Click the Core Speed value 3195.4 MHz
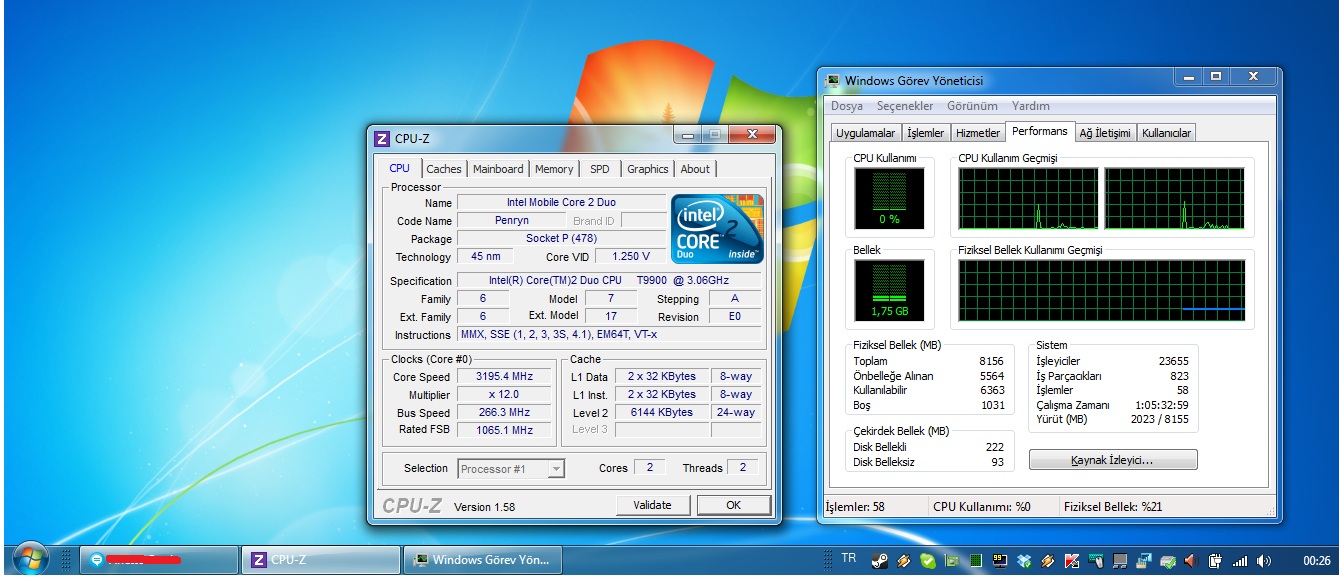Screen dimensions: 1339x577 (x=505, y=377)
